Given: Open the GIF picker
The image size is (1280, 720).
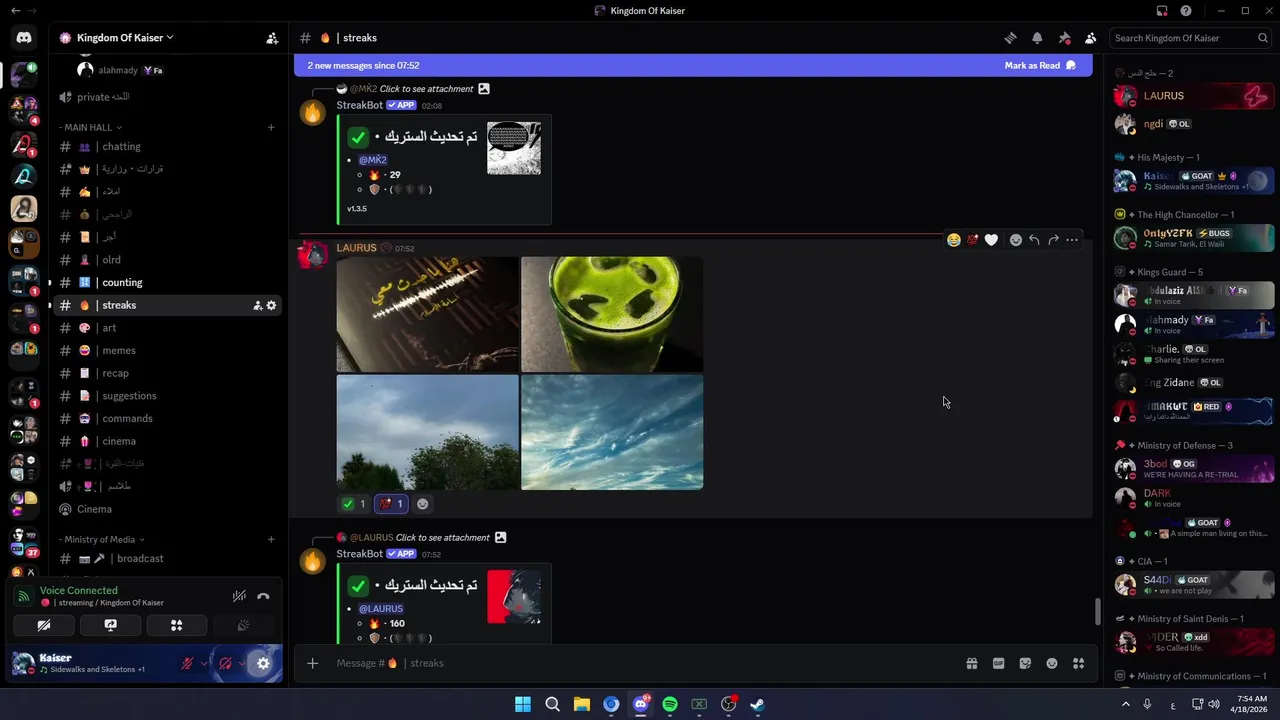Looking at the screenshot, I should tap(998, 663).
